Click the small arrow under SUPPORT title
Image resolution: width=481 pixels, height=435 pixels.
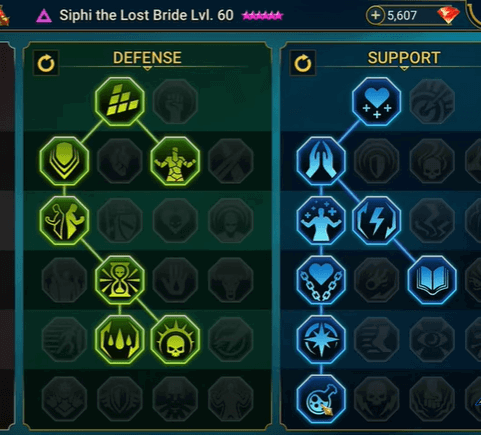coord(404,68)
